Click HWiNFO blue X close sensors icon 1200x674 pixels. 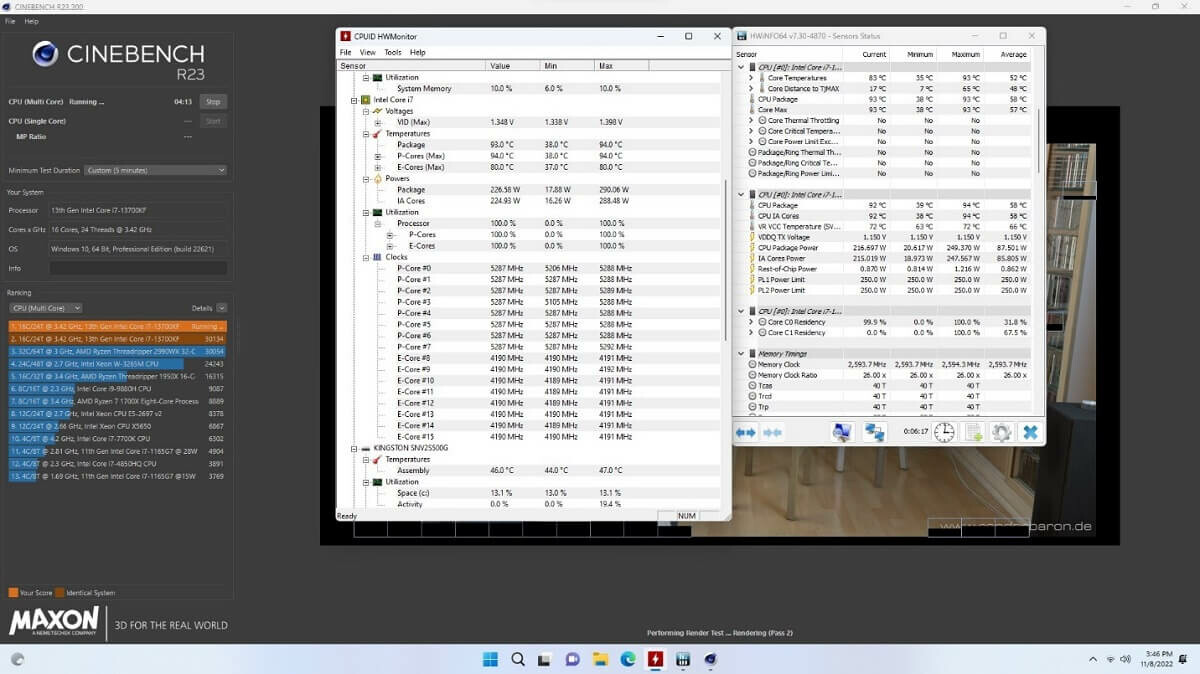(x=1029, y=432)
